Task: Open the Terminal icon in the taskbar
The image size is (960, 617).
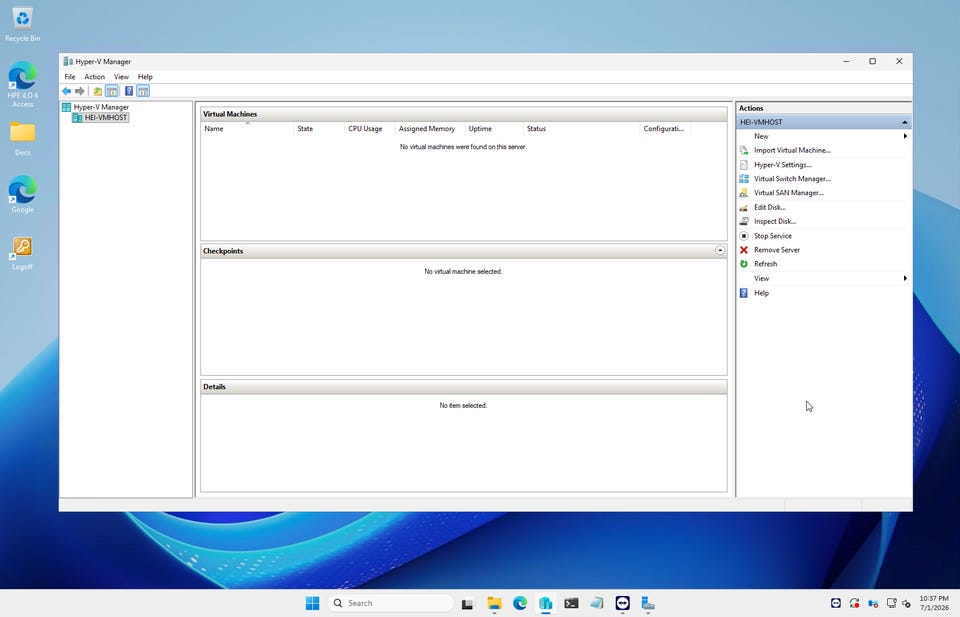Action: click(x=571, y=604)
